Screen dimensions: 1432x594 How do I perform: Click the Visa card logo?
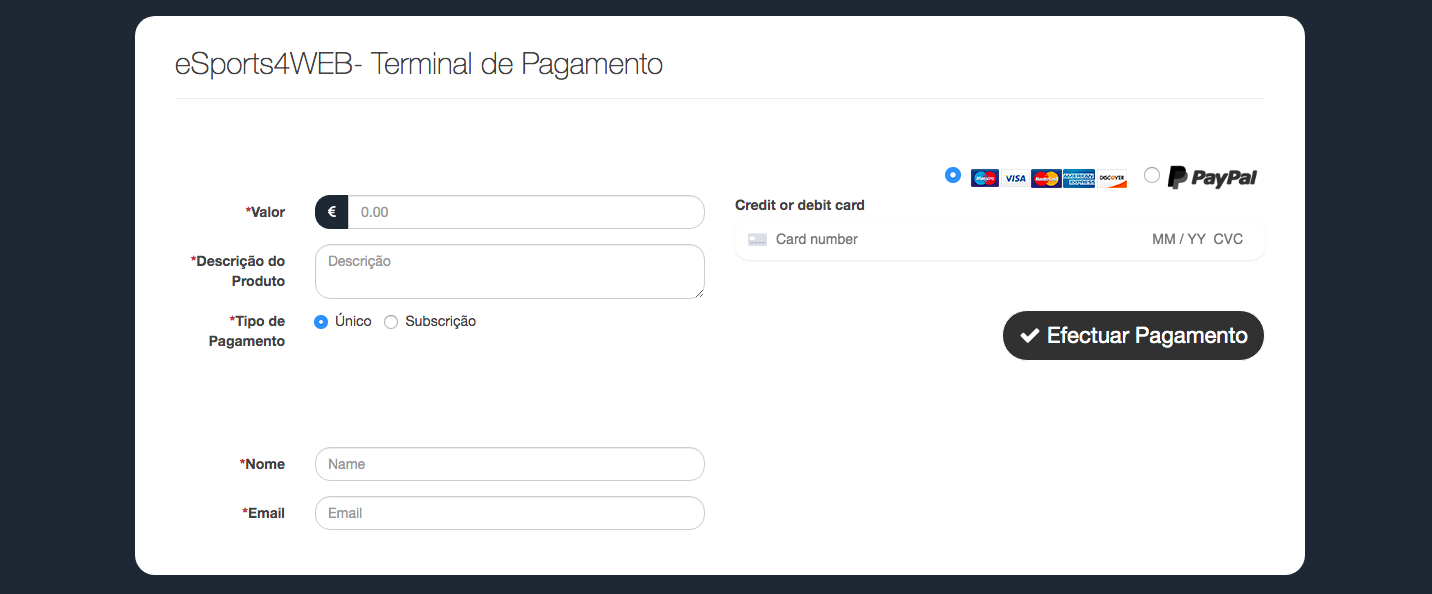[1015, 178]
